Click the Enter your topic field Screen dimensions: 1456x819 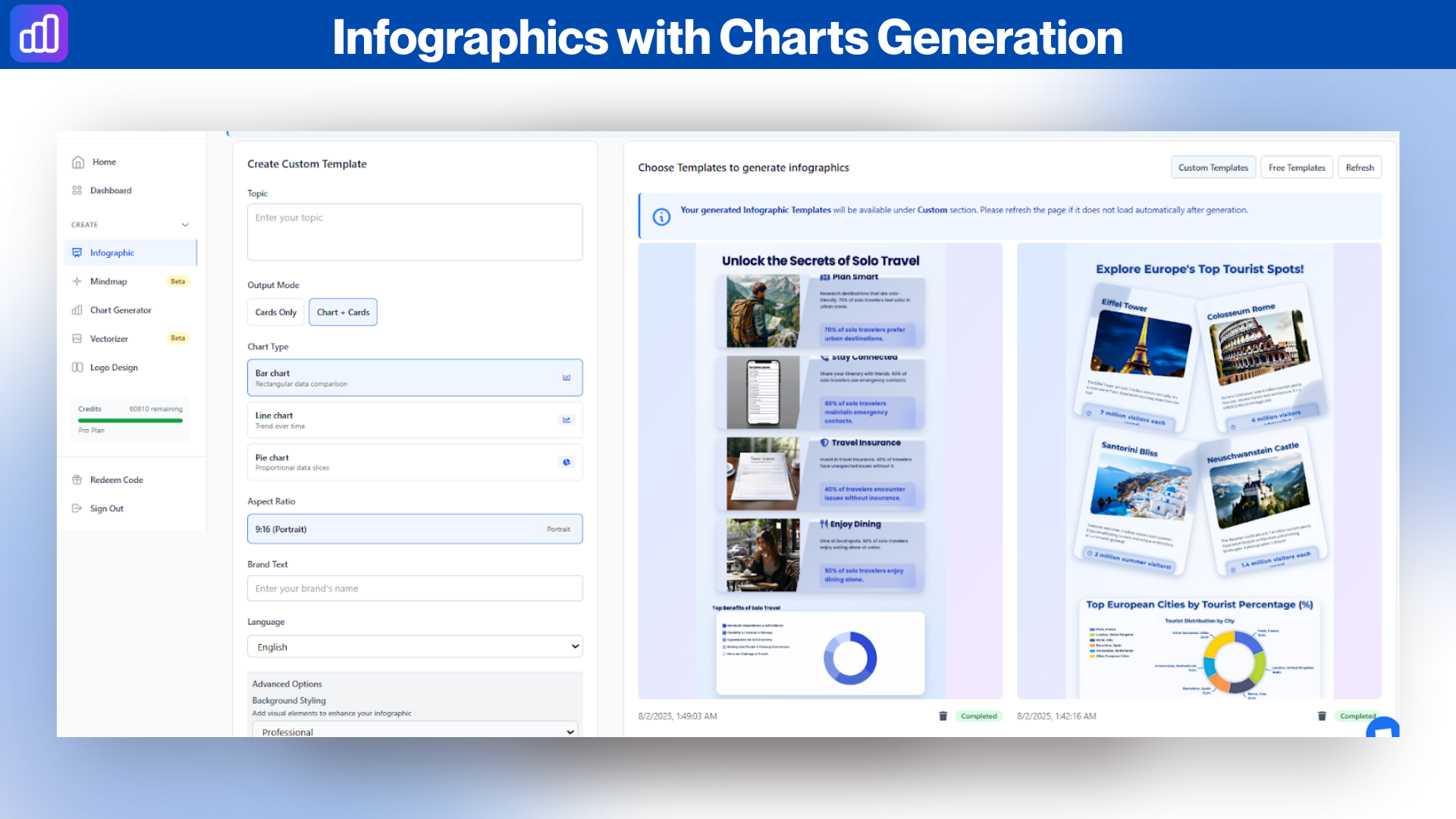414,231
